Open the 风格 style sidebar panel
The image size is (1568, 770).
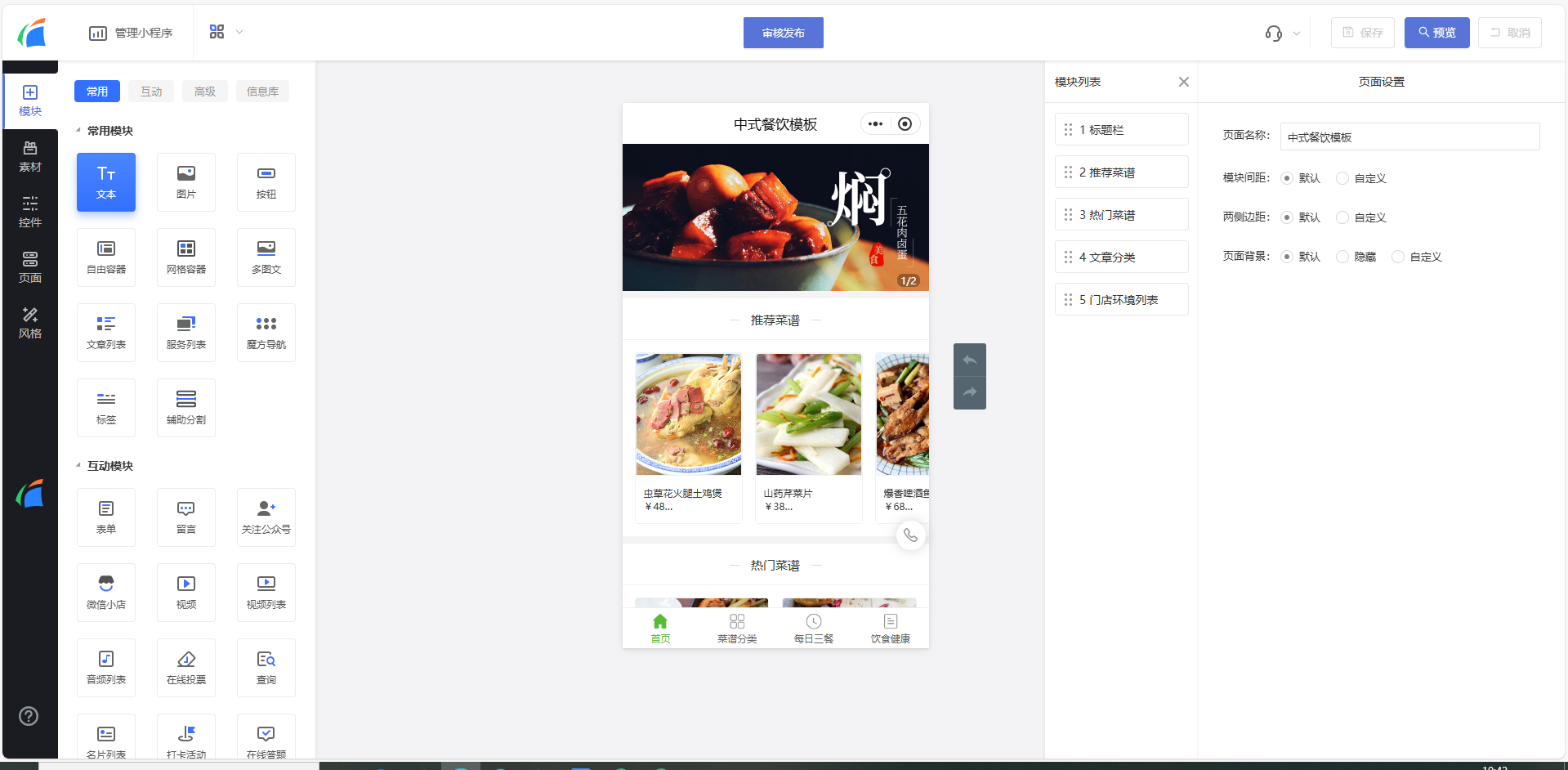click(30, 324)
